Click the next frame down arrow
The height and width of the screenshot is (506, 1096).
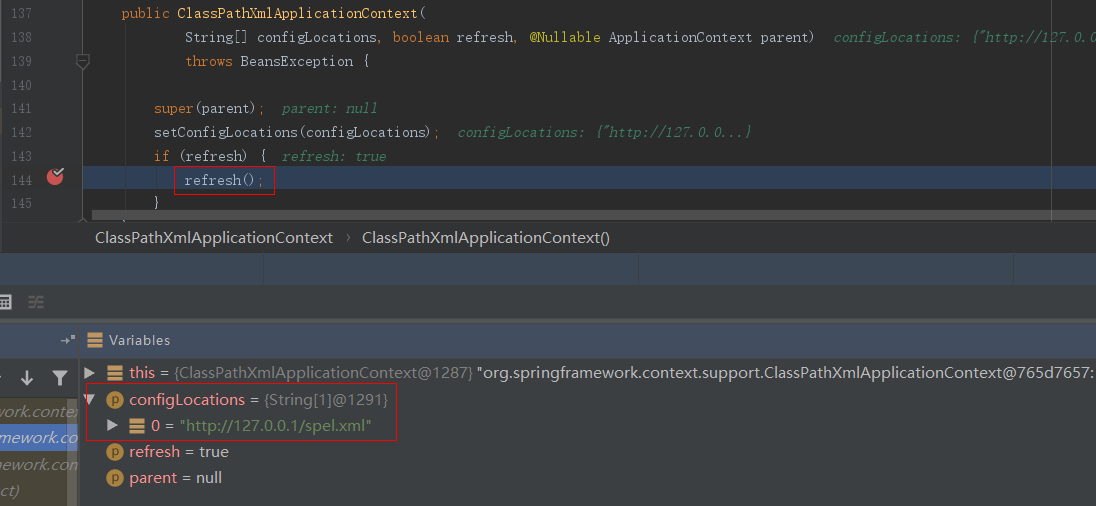click(27, 378)
